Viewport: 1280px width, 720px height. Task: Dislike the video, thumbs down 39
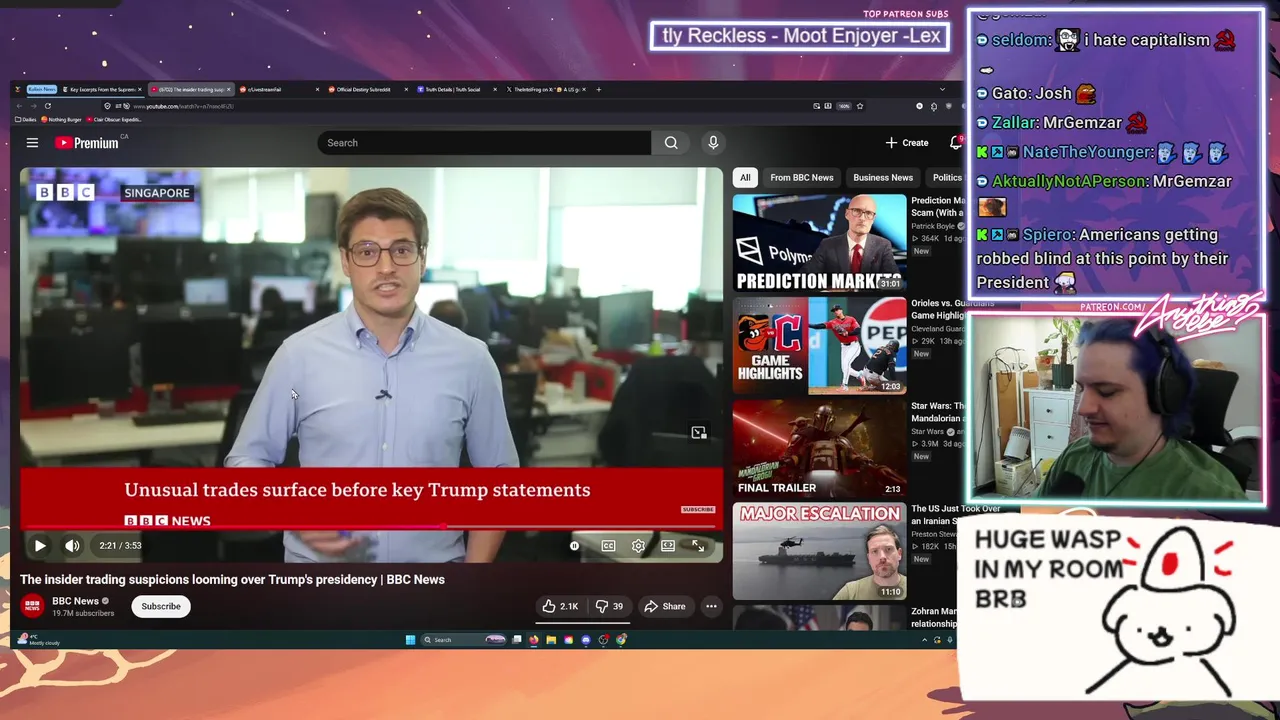609,606
